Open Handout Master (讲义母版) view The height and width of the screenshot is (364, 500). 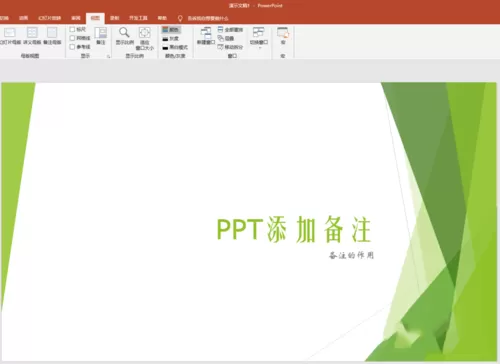point(32,36)
